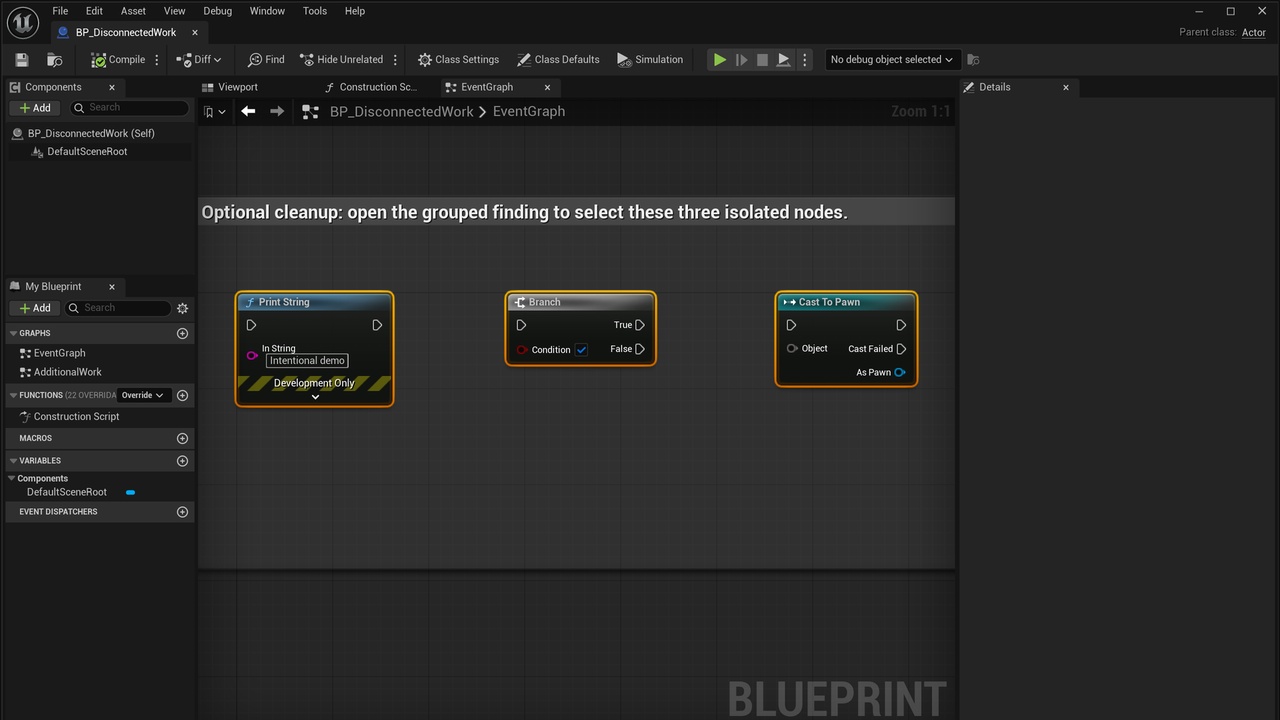Viewport: 1280px width, 720px height.
Task: Close the My Blueprint panel
Action: pyautogui.click(x=112, y=286)
